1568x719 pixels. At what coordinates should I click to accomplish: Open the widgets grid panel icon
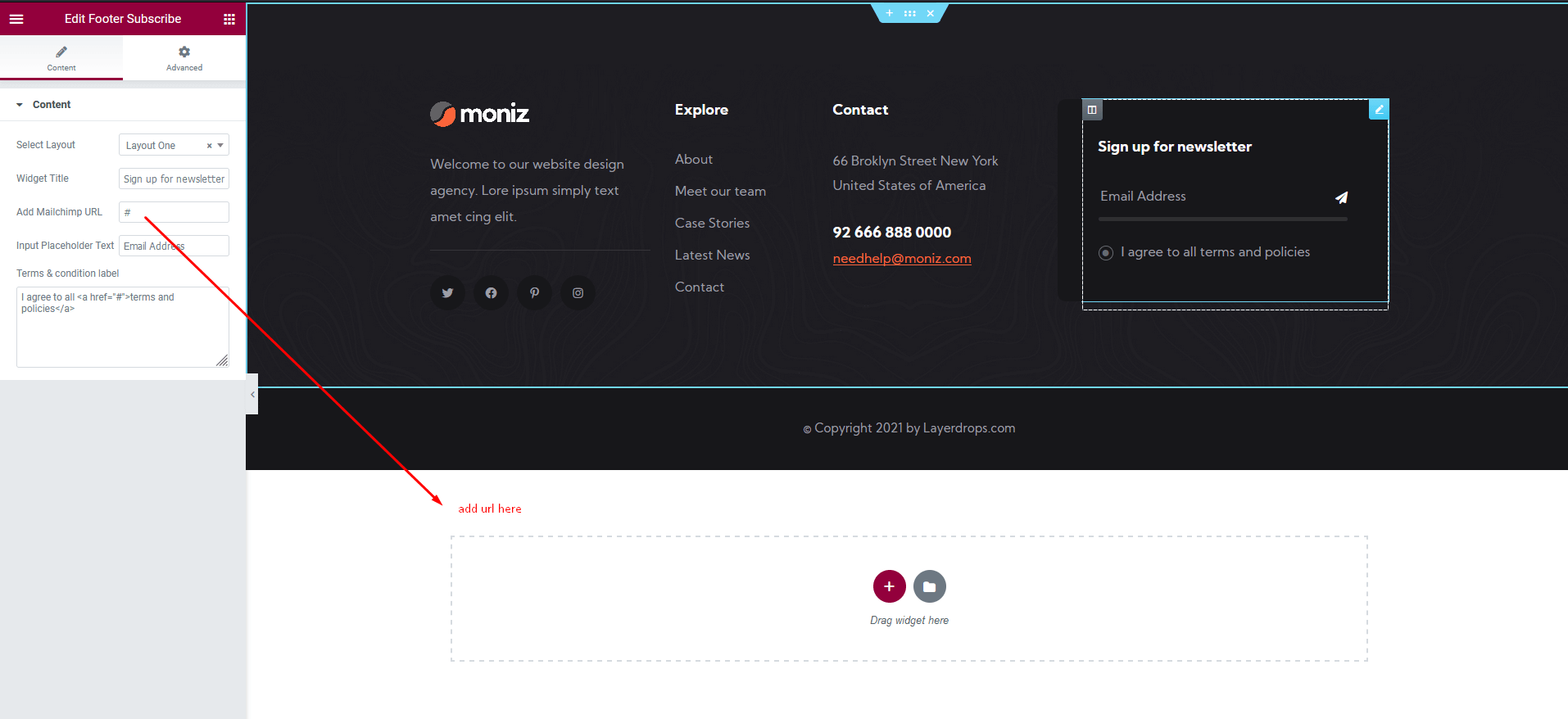coord(229,19)
